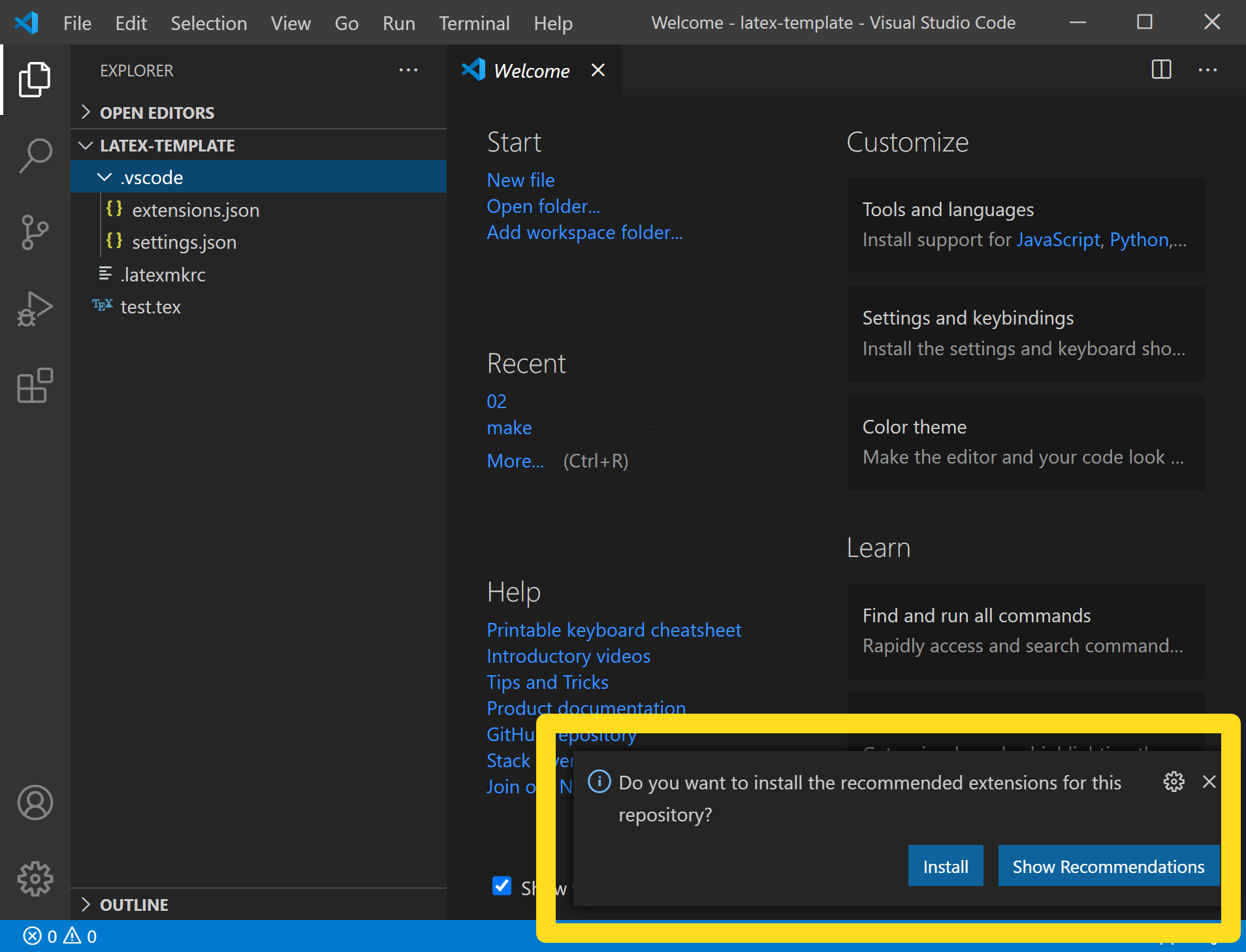Image resolution: width=1246 pixels, height=952 pixels.
Task: Click the lines icon beside .latexmkrc
Action: (x=105, y=274)
